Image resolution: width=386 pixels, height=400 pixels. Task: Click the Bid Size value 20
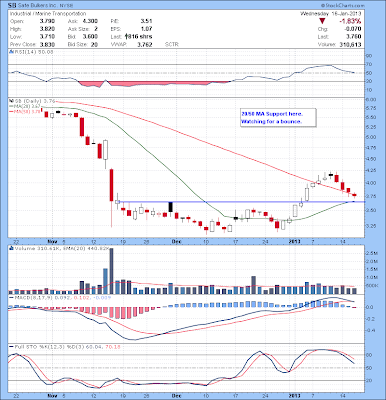click(94, 44)
